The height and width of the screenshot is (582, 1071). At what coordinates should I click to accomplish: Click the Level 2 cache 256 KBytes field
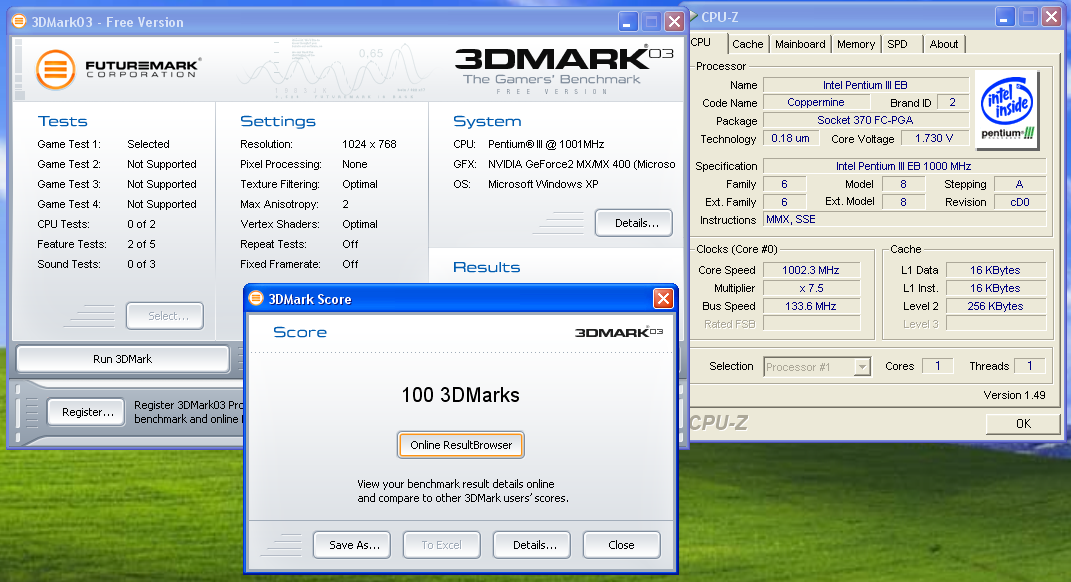click(996, 306)
